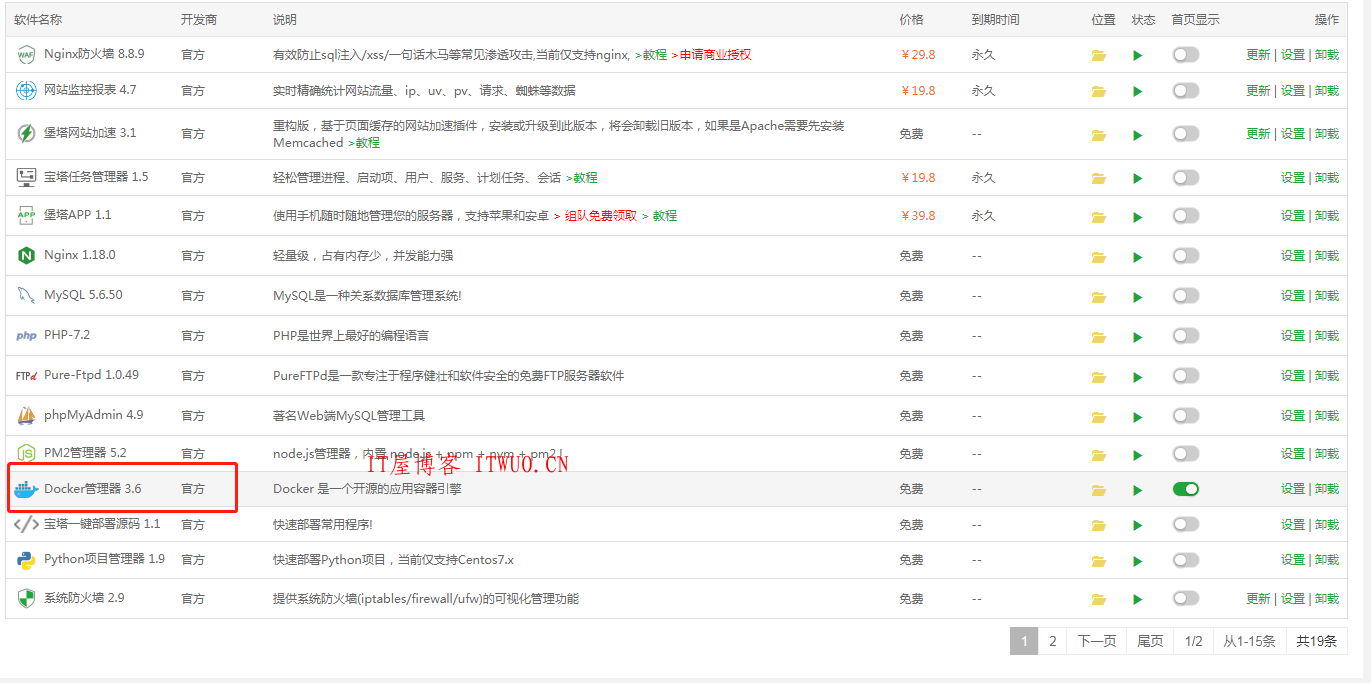Viewport: 1371px width, 683px height.
Task: Click 更新 for Nginx防火墙 8.8.9
Action: [x=1258, y=55]
